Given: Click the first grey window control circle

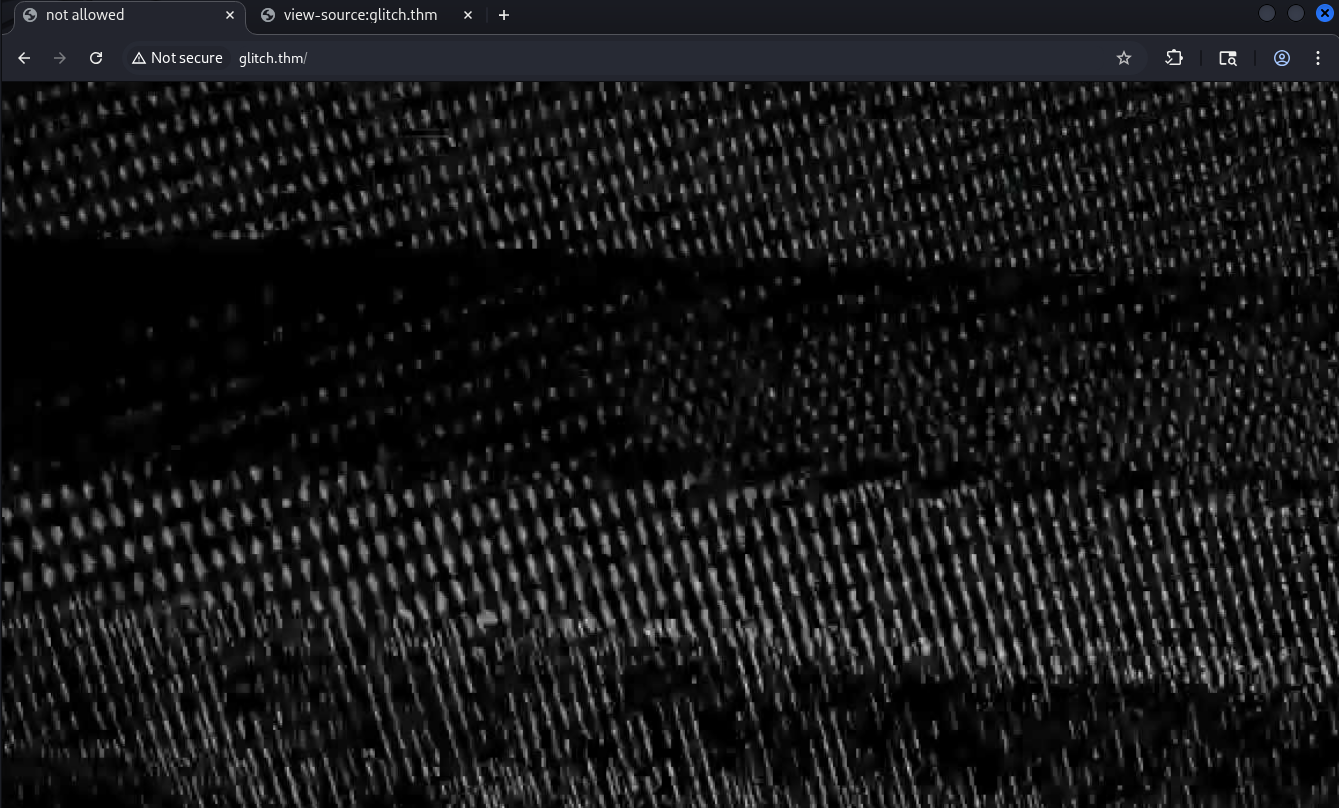Looking at the screenshot, I should click(x=1266, y=13).
